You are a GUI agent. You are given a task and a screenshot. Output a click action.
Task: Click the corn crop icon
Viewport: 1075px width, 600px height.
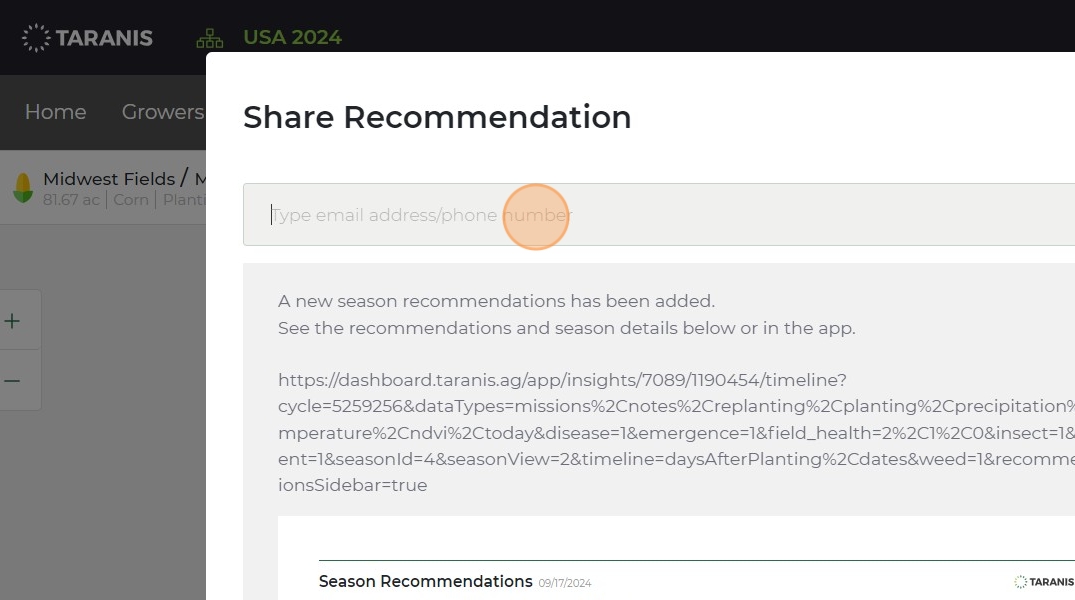pyautogui.click(x=22, y=188)
